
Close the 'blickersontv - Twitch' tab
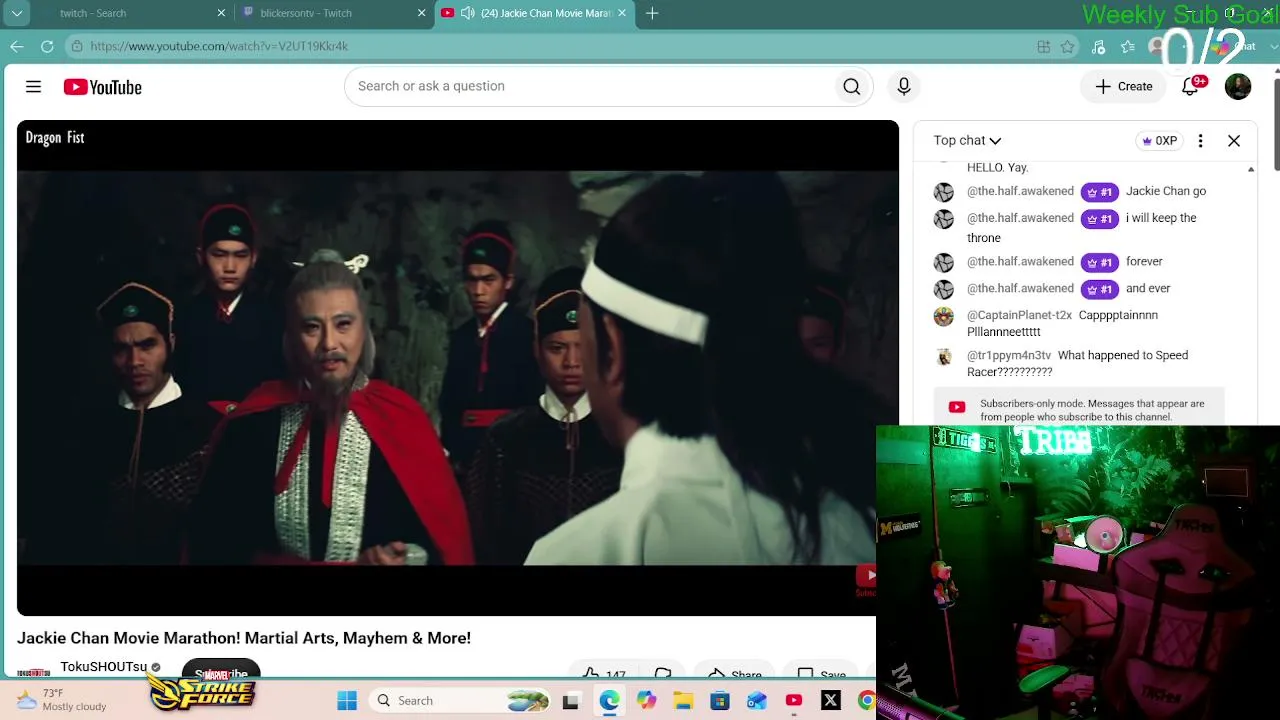pos(421,13)
